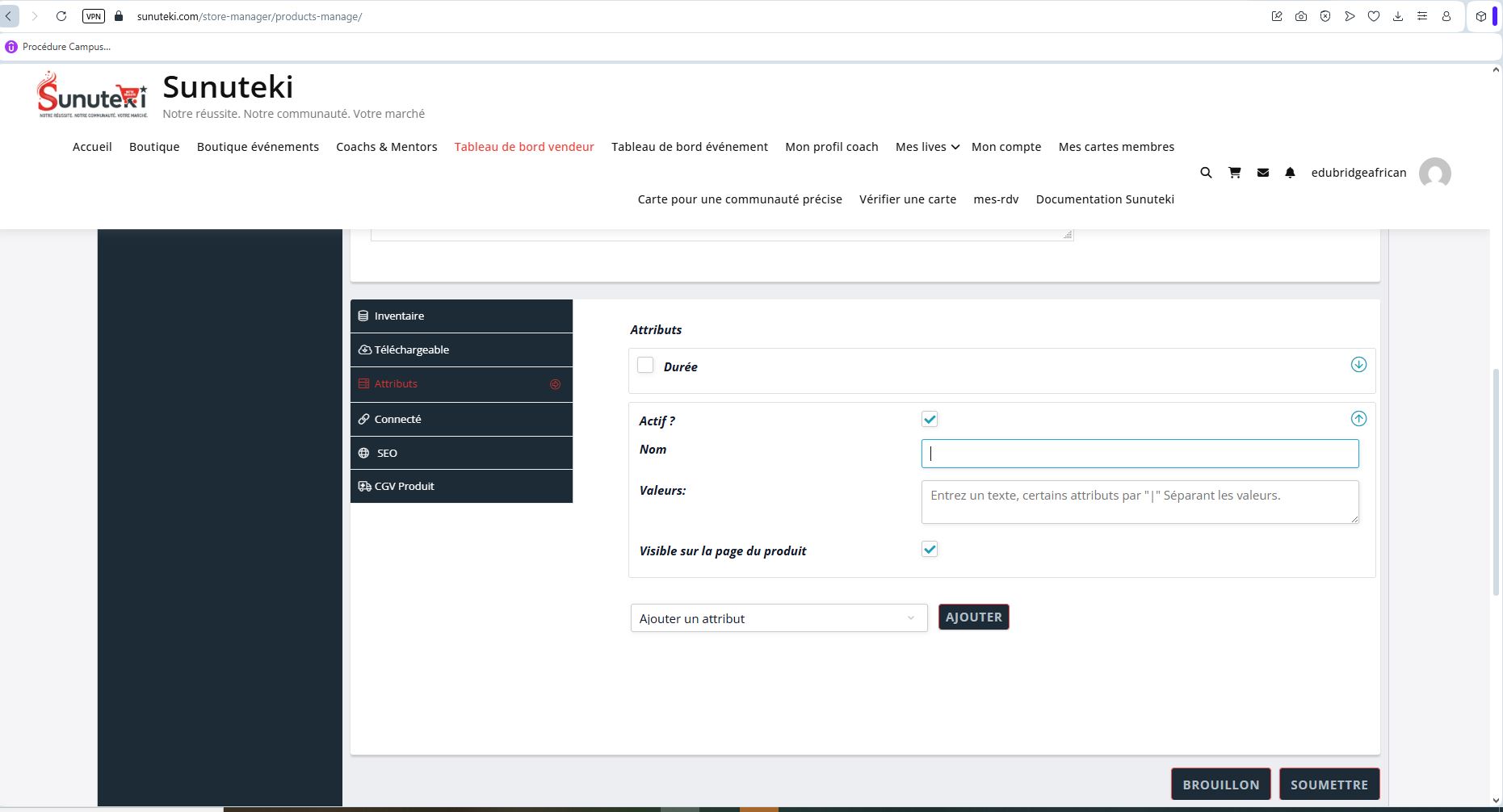Click the browser downloads icon
The width and height of the screenshot is (1503, 812).
click(x=1398, y=16)
